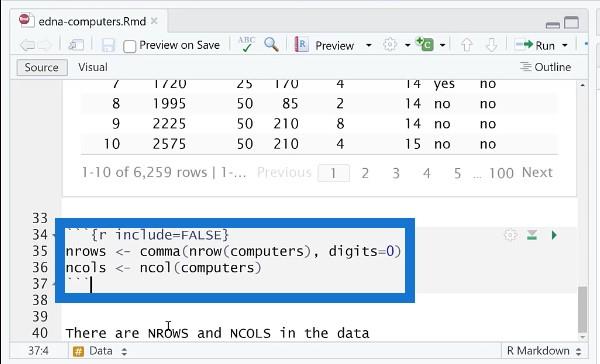The height and width of the screenshot is (364, 600).
Task: Click the editor vertical scrollbar thumb
Action: [x=582, y=309]
